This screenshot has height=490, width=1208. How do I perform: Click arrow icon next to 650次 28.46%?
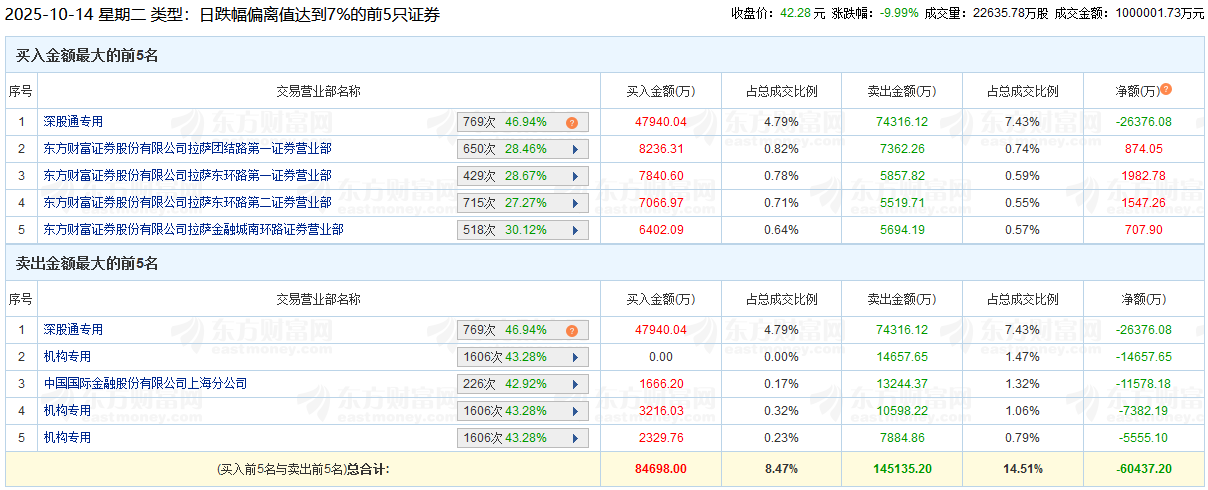click(x=575, y=150)
